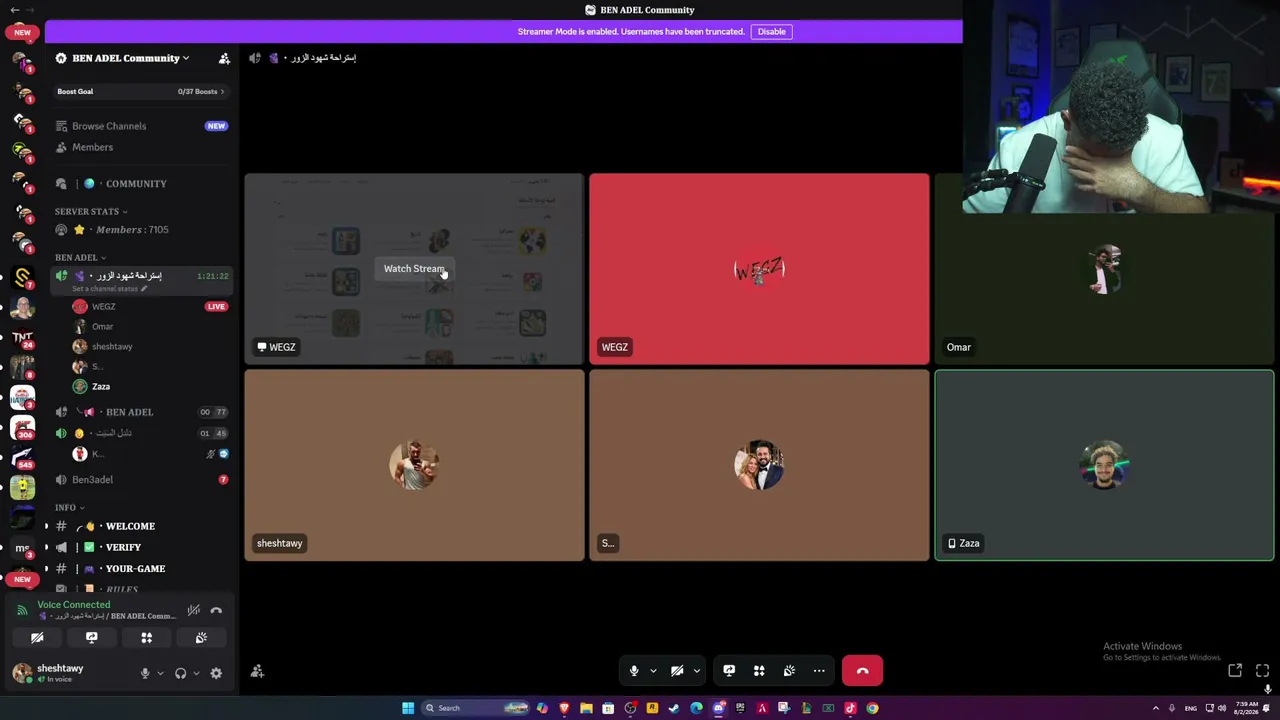Open the Boost Goal progress bar
The width and height of the screenshot is (1280, 720).
(141, 91)
